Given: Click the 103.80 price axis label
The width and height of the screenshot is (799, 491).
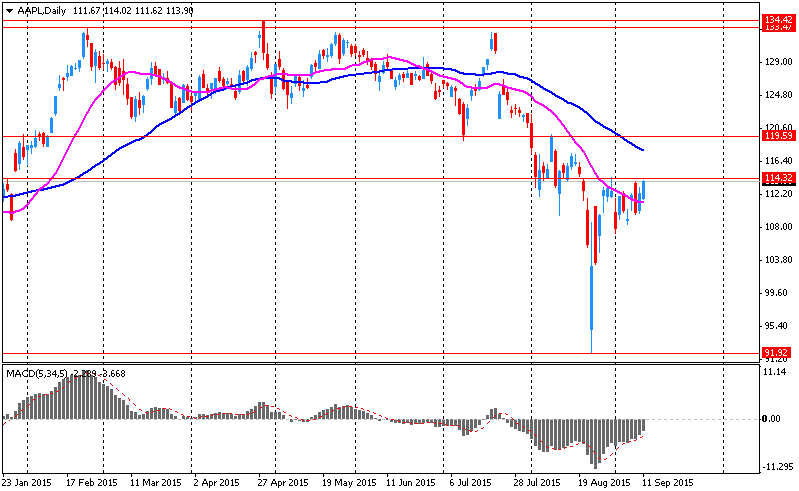Looking at the screenshot, I should click(x=778, y=260).
